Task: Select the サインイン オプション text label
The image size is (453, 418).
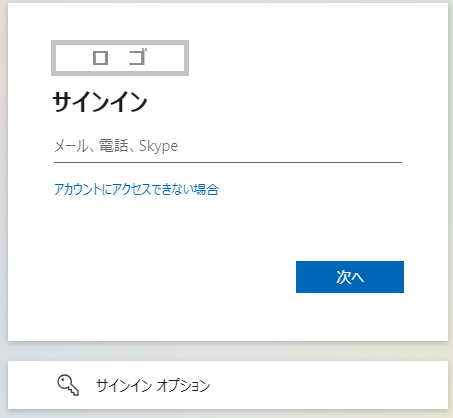Action: tap(153, 385)
